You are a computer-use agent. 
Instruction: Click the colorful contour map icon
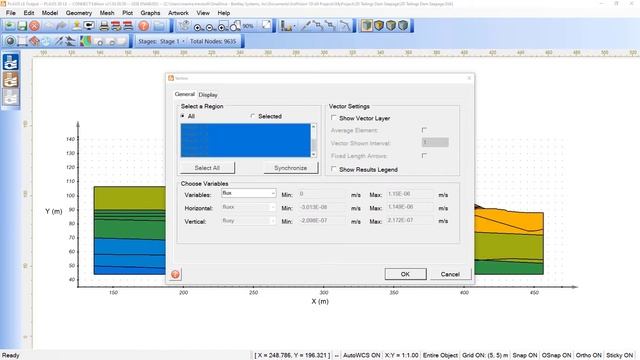tap(85, 41)
